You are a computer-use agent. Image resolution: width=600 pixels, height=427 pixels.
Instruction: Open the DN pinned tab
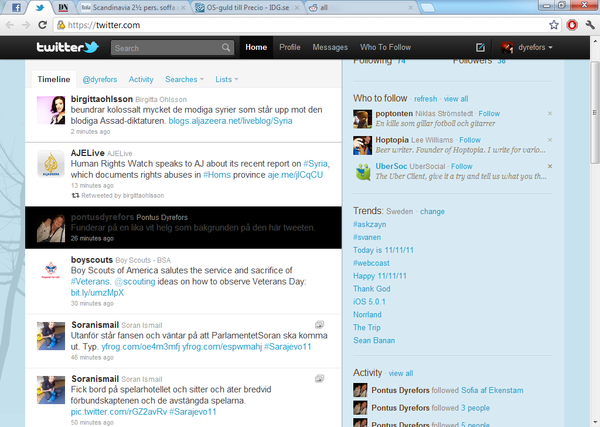[63, 7]
